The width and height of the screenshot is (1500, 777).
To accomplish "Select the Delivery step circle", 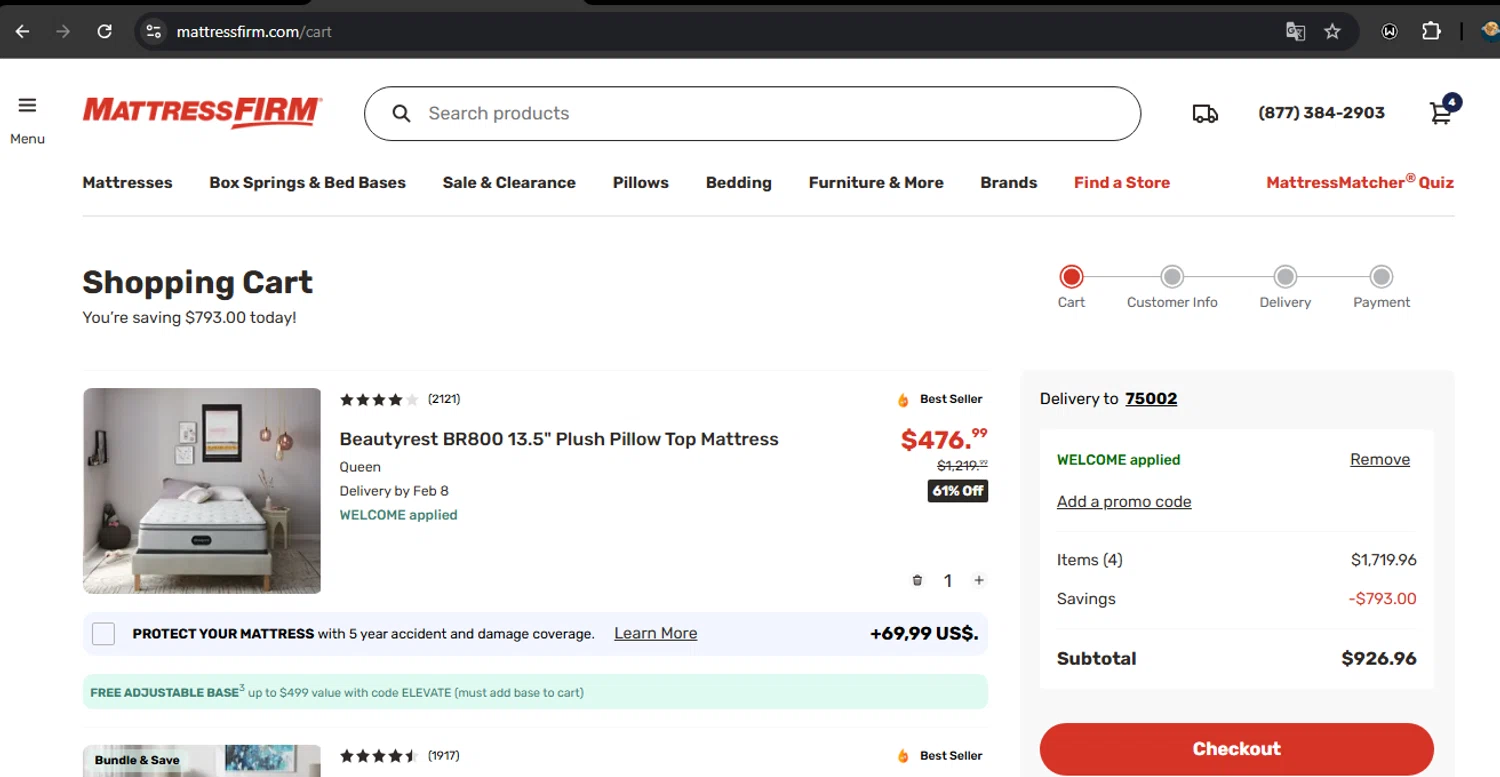I will tap(1285, 276).
